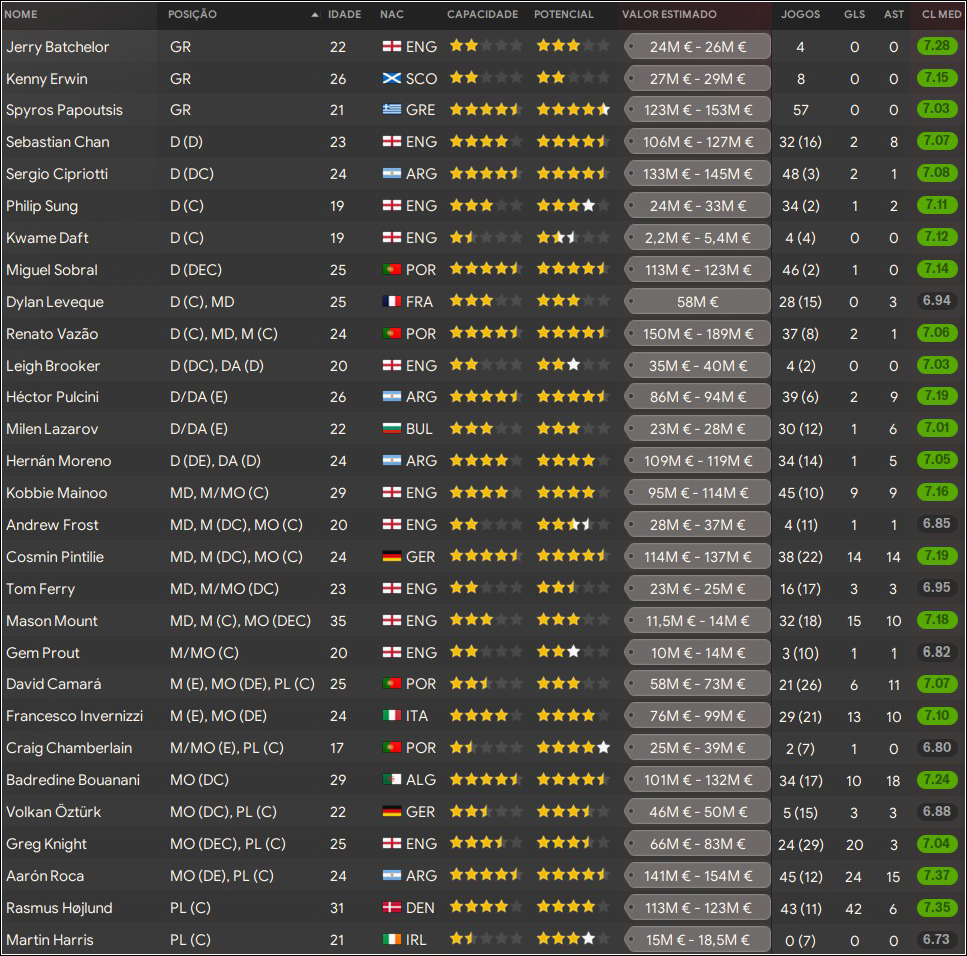Sort by POTENCIAL column header

click(x=564, y=14)
